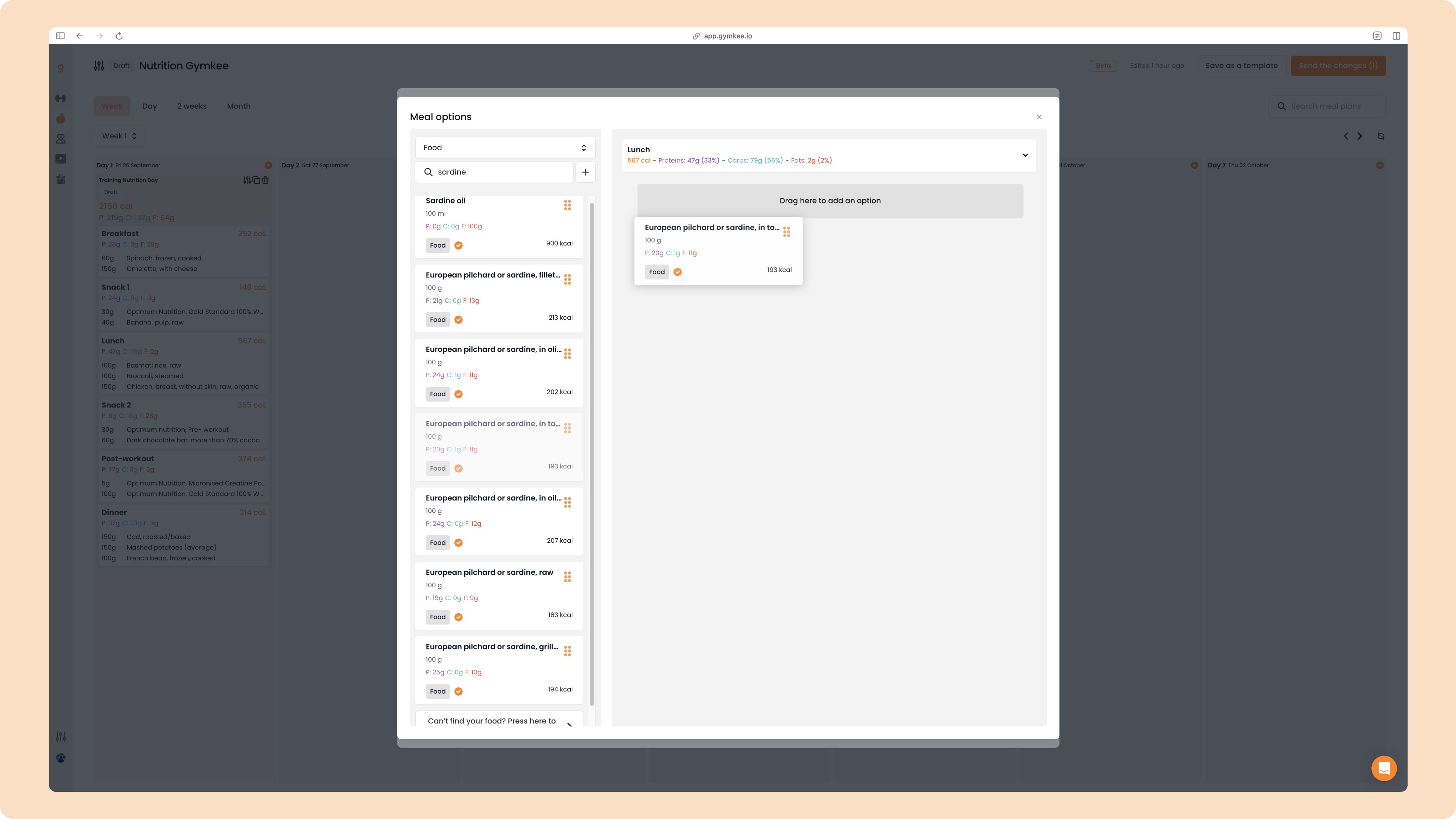Click the search magnifier icon in food search

429,172
